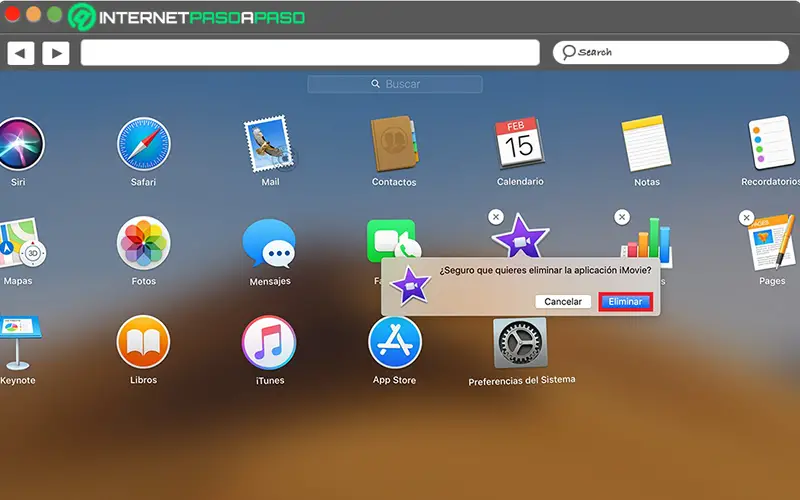Open Preferencias del Sistema

pos(520,342)
